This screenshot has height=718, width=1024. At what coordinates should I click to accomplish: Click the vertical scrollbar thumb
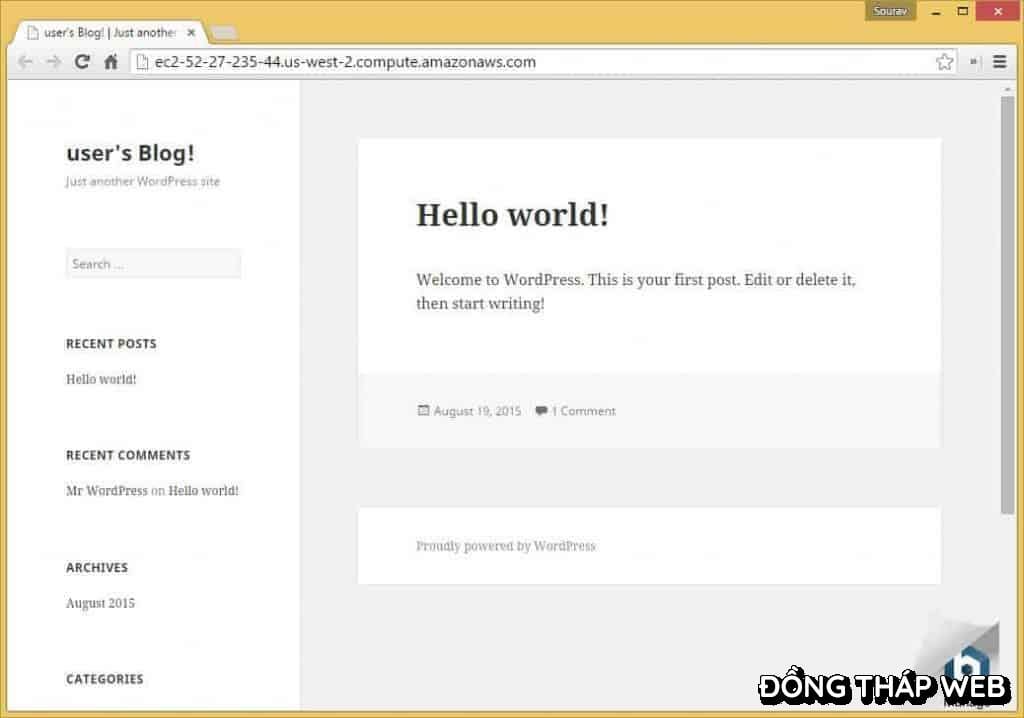[x=1007, y=304]
